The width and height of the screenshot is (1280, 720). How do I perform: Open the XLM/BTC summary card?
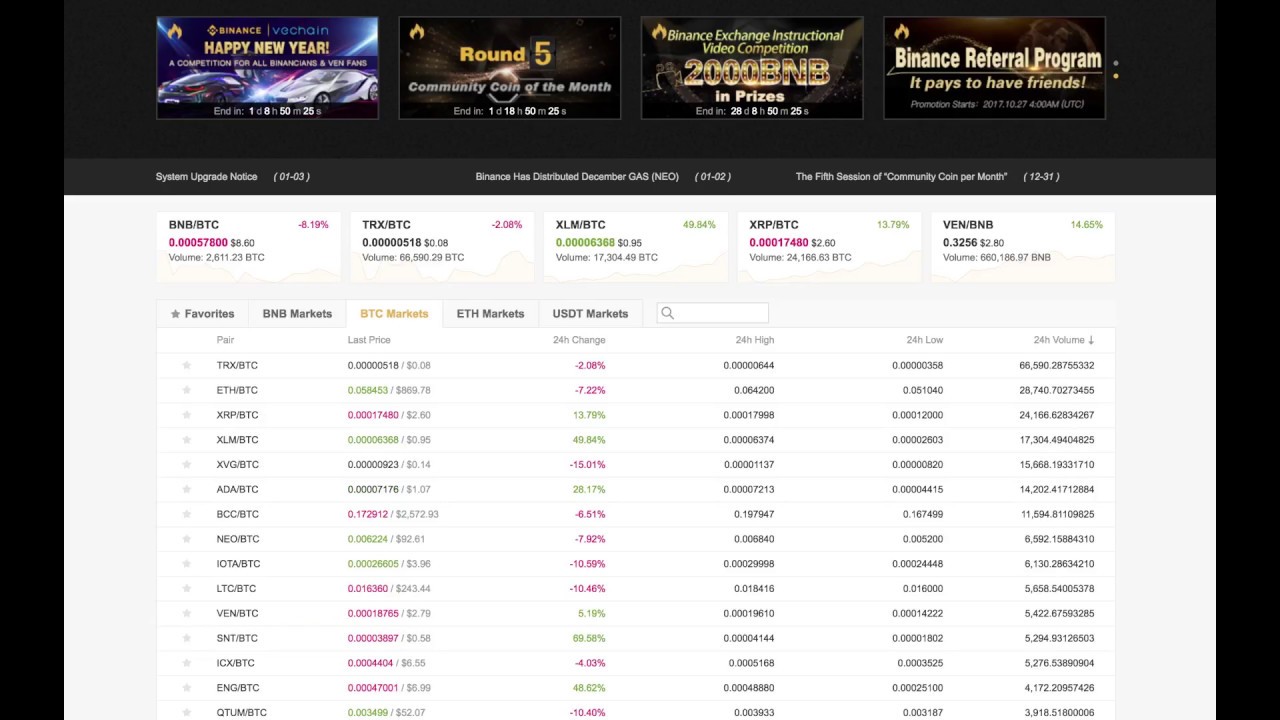tap(635, 246)
